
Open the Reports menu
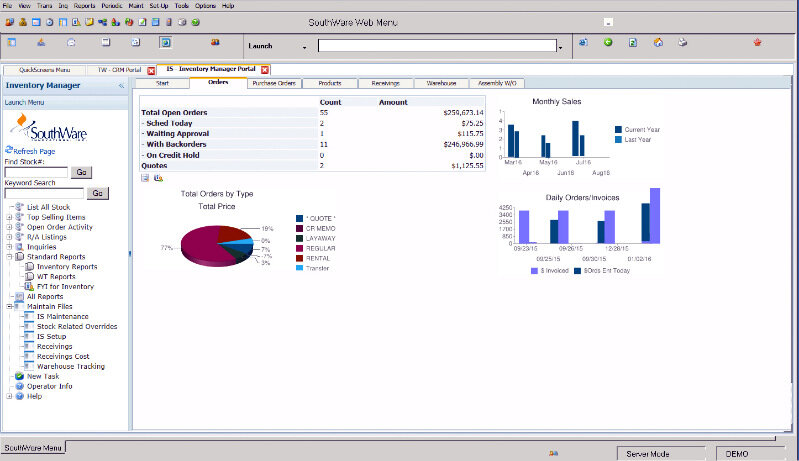click(84, 6)
